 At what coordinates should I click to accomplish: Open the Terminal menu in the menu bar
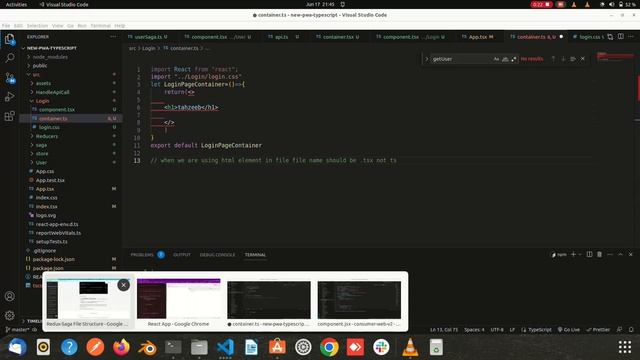(100, 25)
